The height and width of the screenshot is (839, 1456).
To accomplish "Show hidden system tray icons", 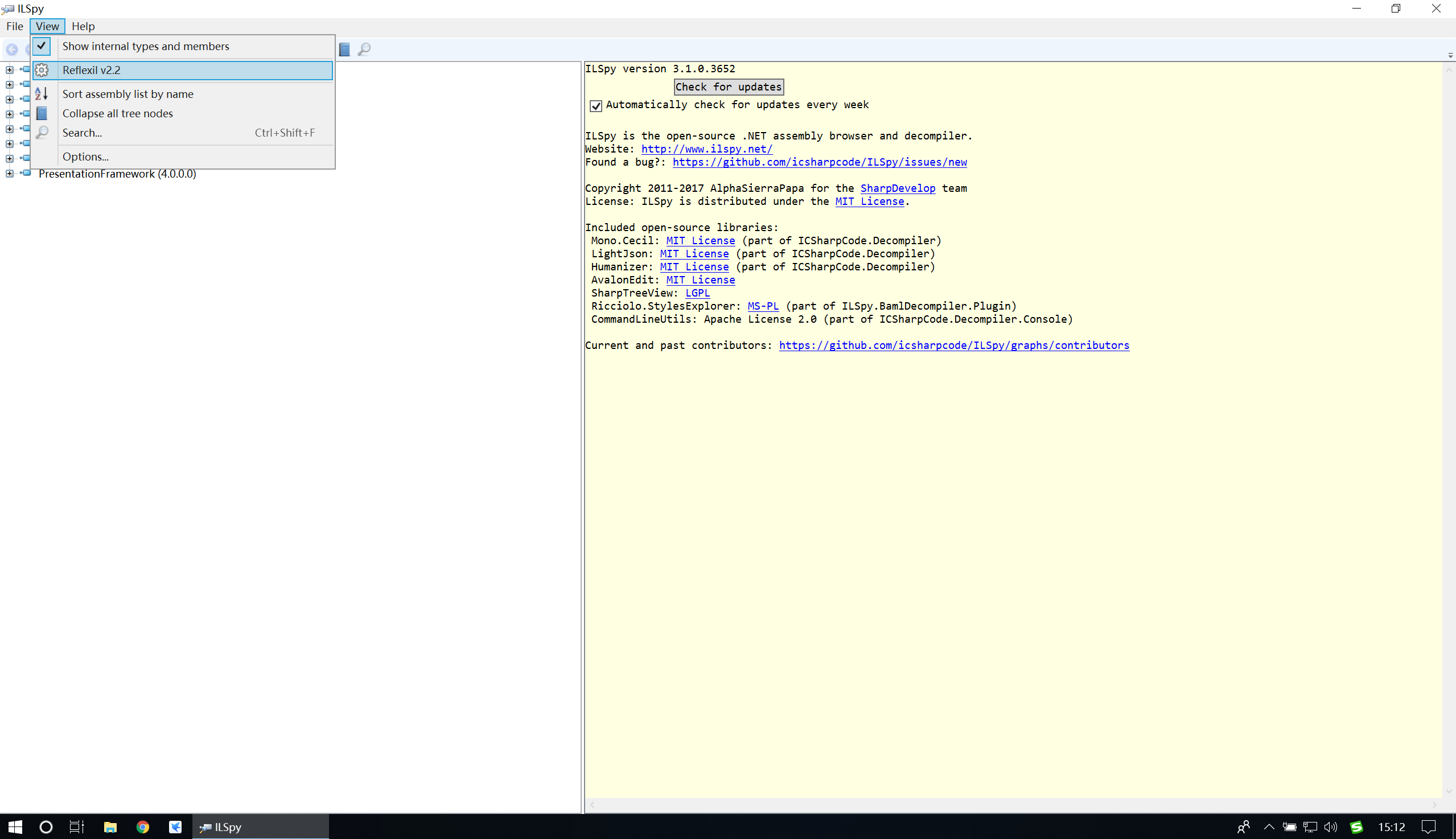I will (1269, 827).
